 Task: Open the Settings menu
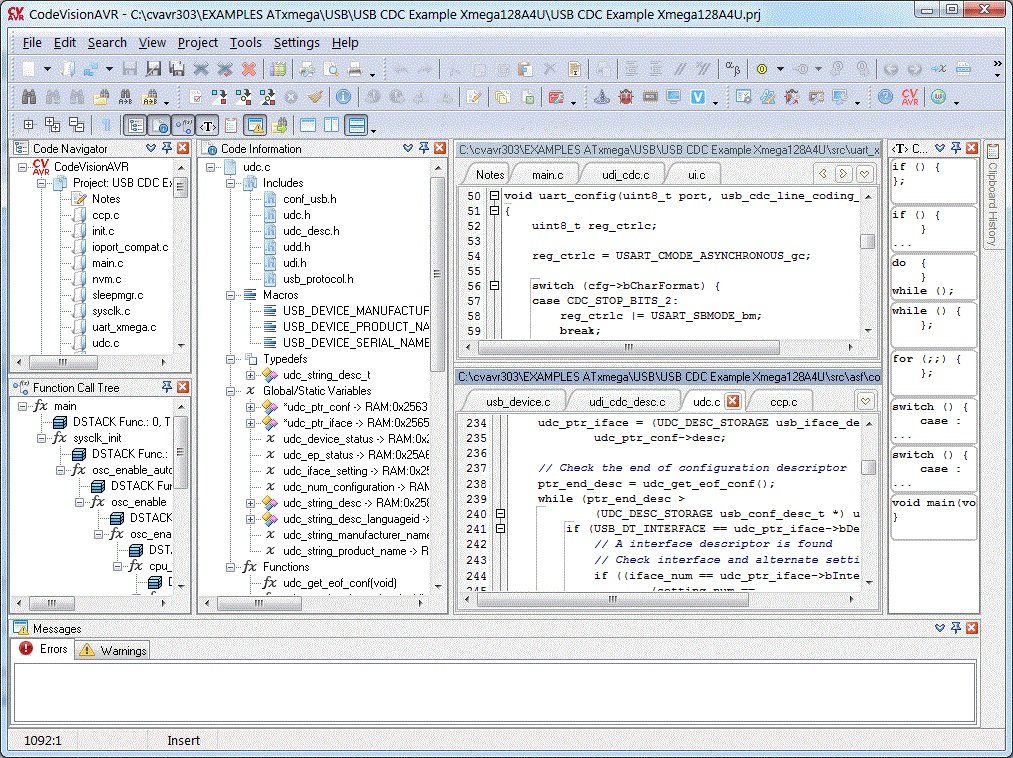click(x=297, y=43)
